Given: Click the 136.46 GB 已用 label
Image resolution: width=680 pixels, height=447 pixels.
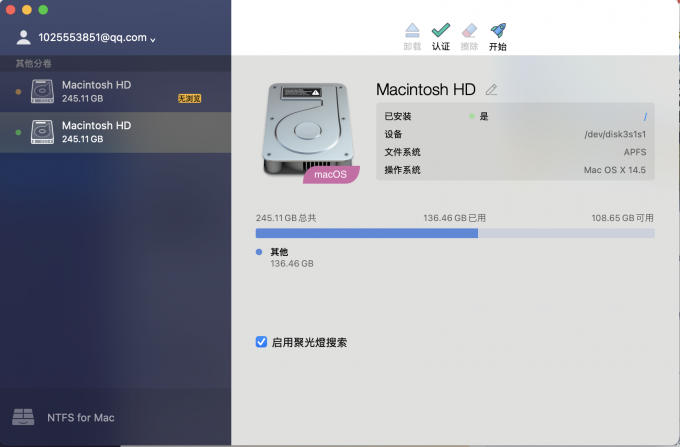Looking at the screenshot, I should [x=454, y=218].
